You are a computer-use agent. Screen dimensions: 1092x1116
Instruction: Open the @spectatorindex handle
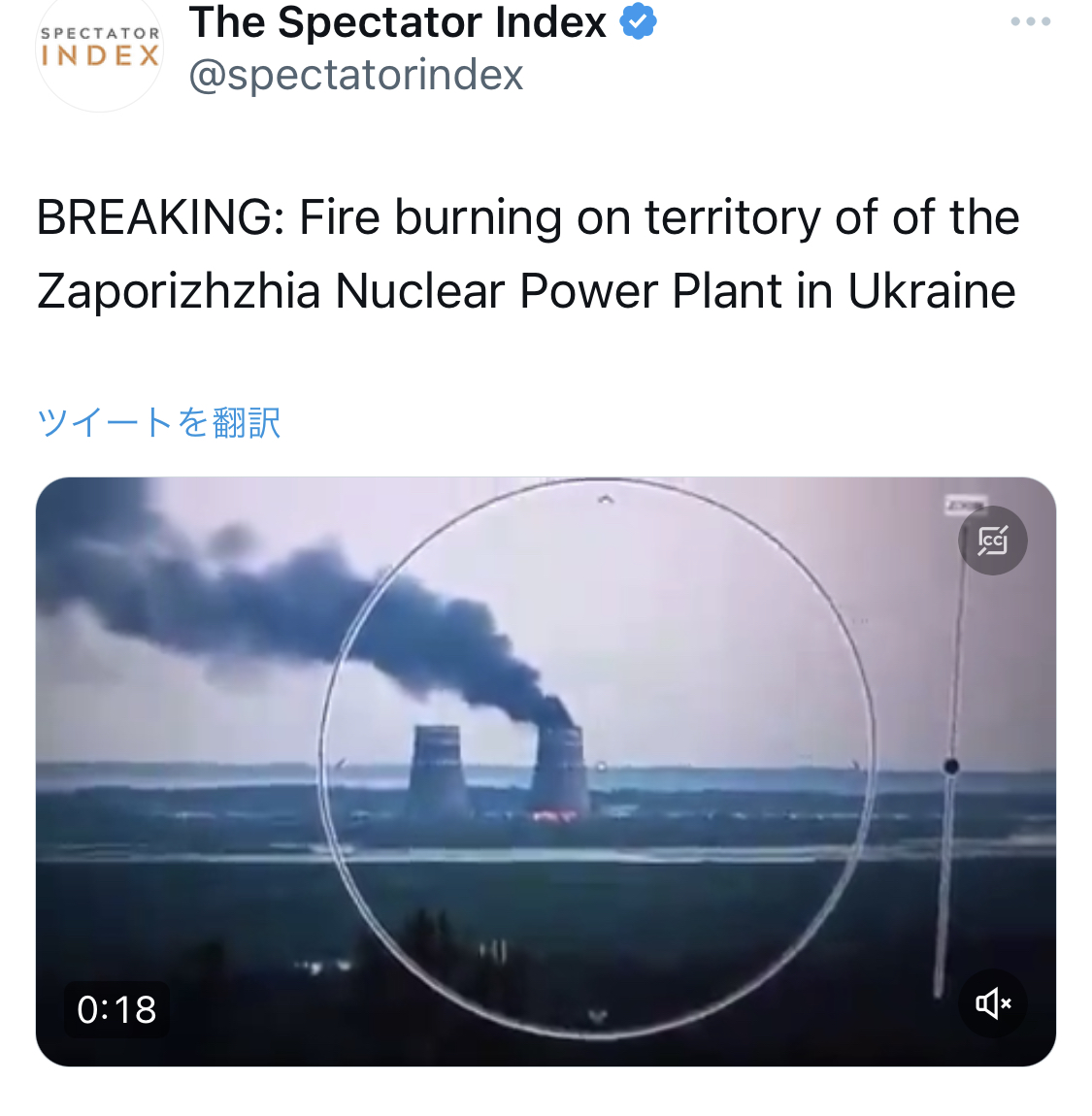[x=356, y=74]
